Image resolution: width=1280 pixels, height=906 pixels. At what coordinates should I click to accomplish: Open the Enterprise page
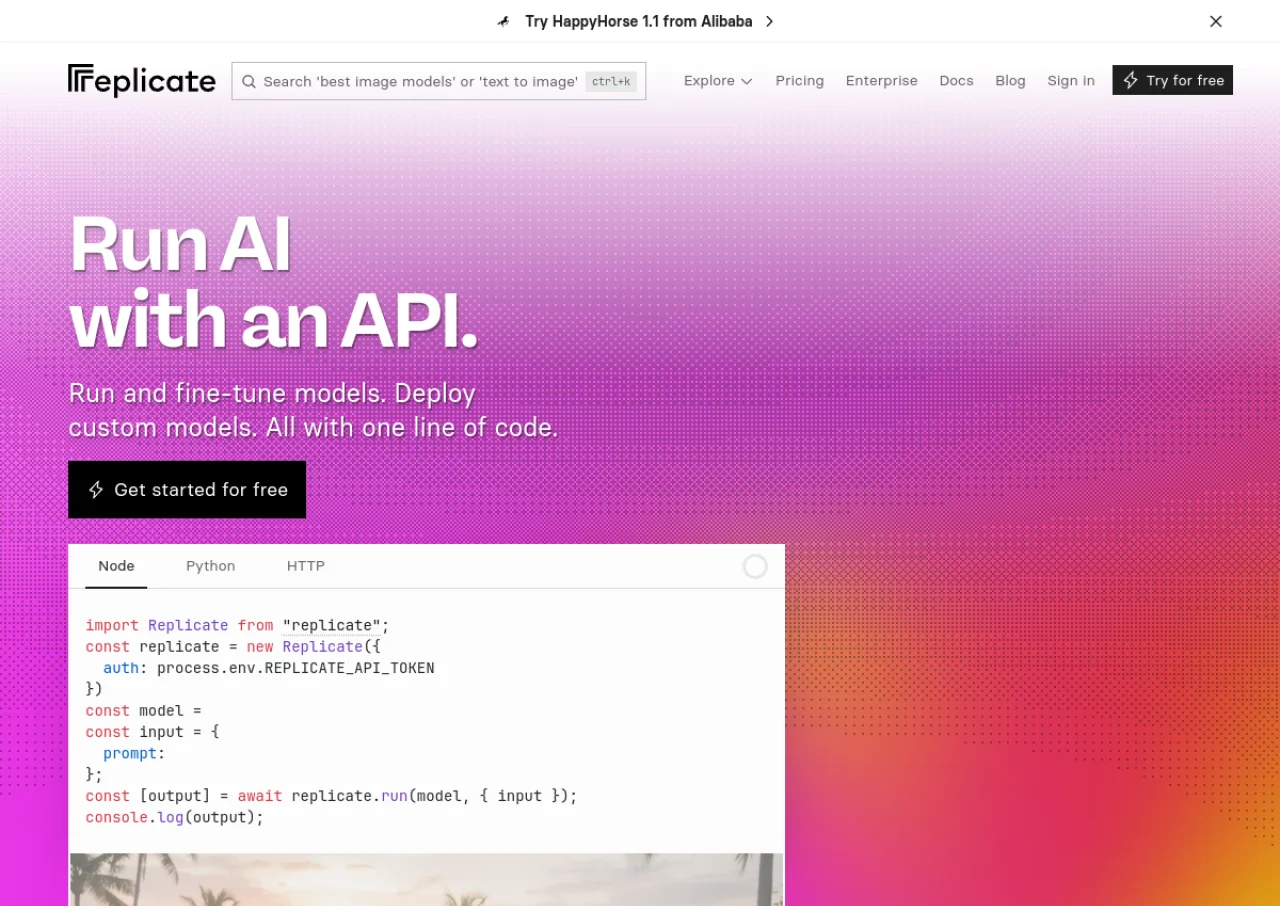881,81
